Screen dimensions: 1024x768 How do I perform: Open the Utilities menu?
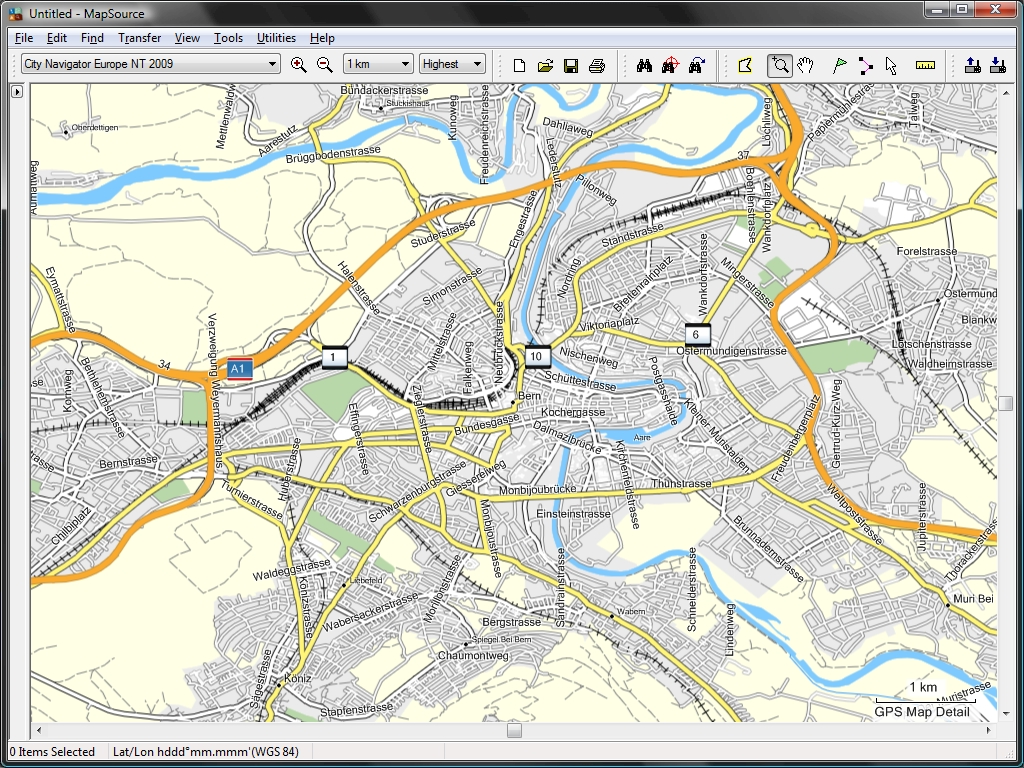[276, 38]
